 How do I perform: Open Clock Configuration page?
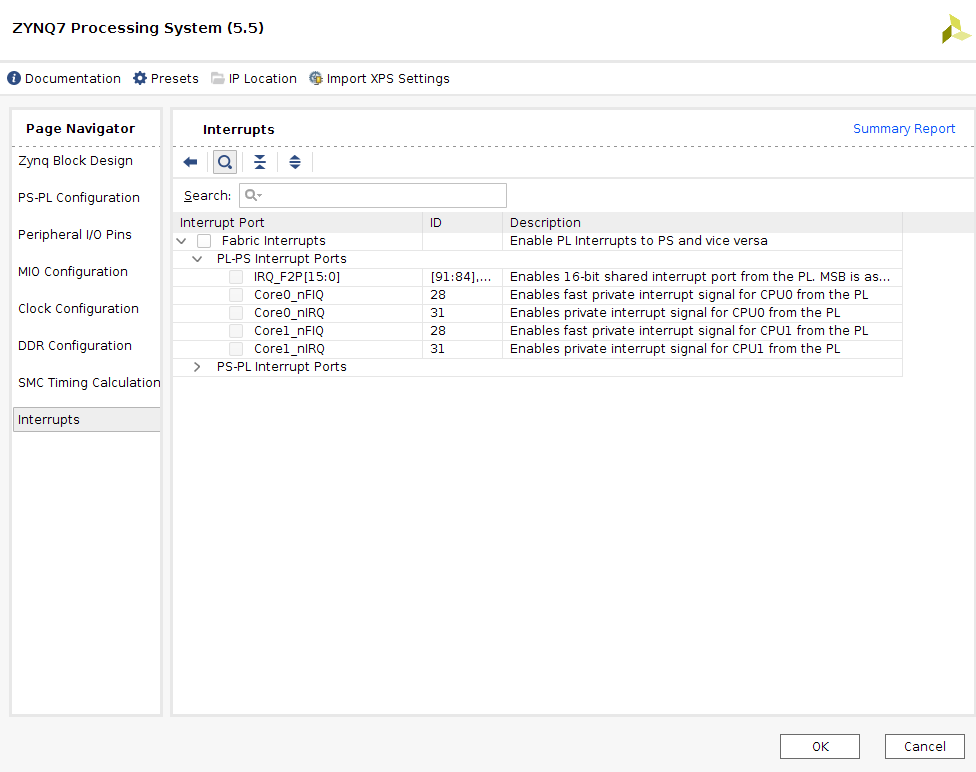pos(78,309)
